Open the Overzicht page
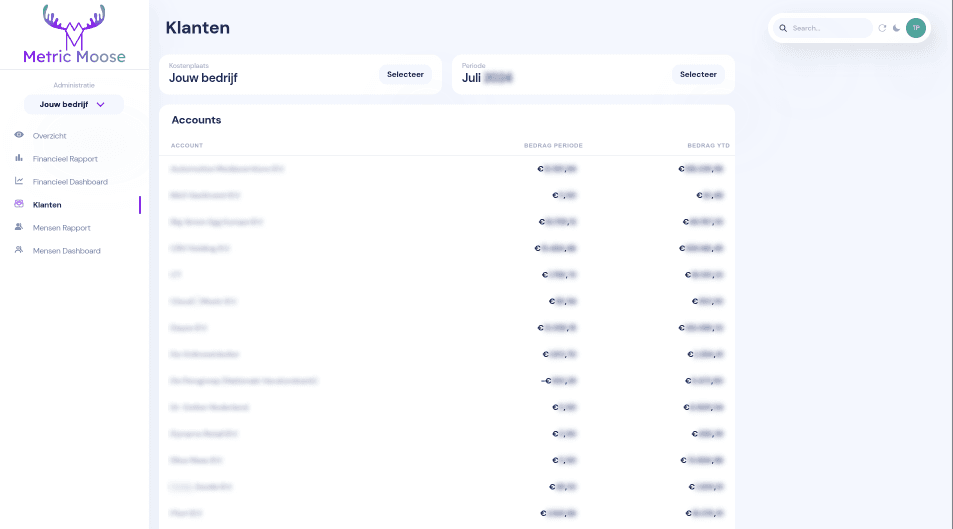The image size is (953, 529). click(49, 135)
